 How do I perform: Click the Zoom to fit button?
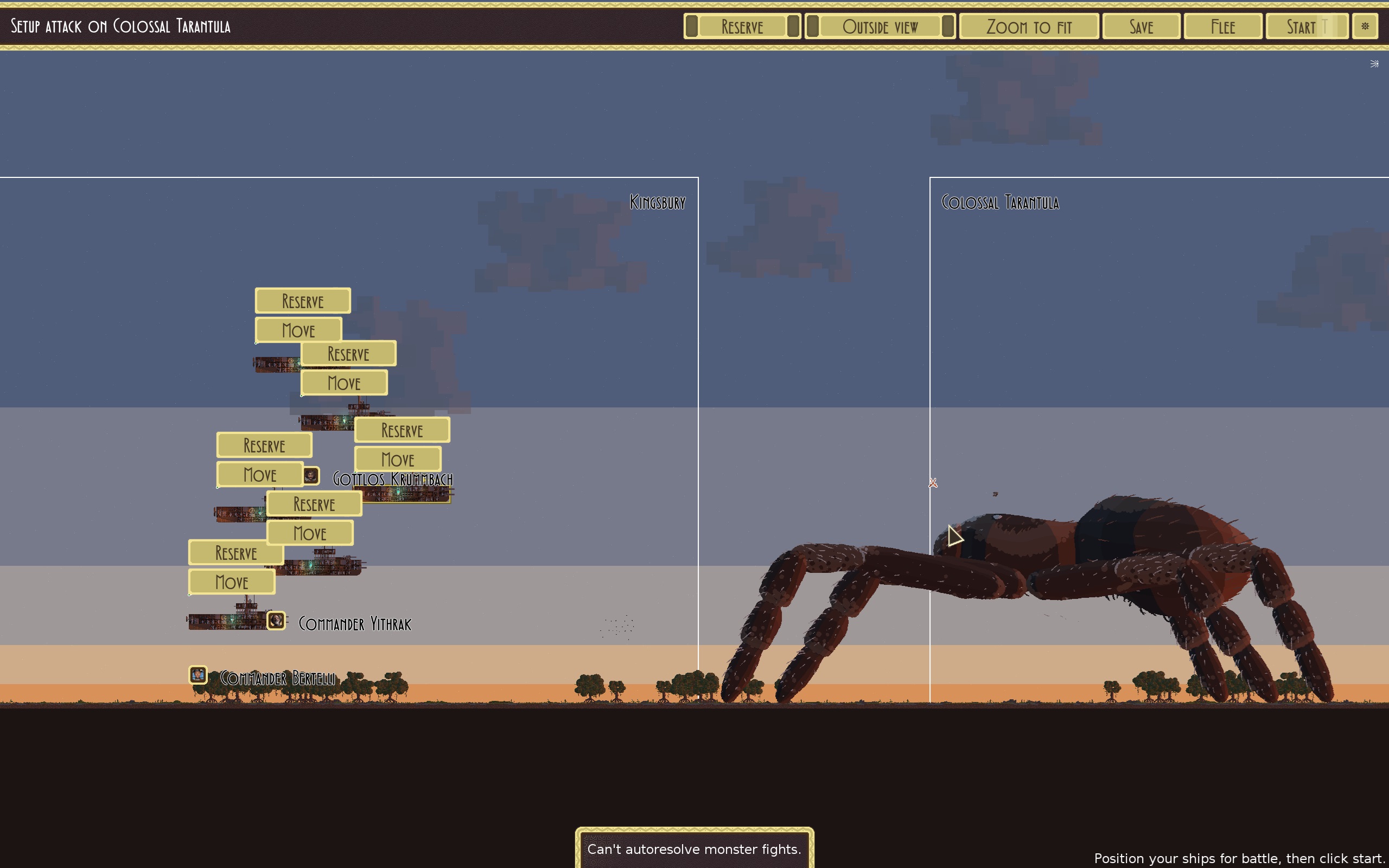tap(1029, 27)
